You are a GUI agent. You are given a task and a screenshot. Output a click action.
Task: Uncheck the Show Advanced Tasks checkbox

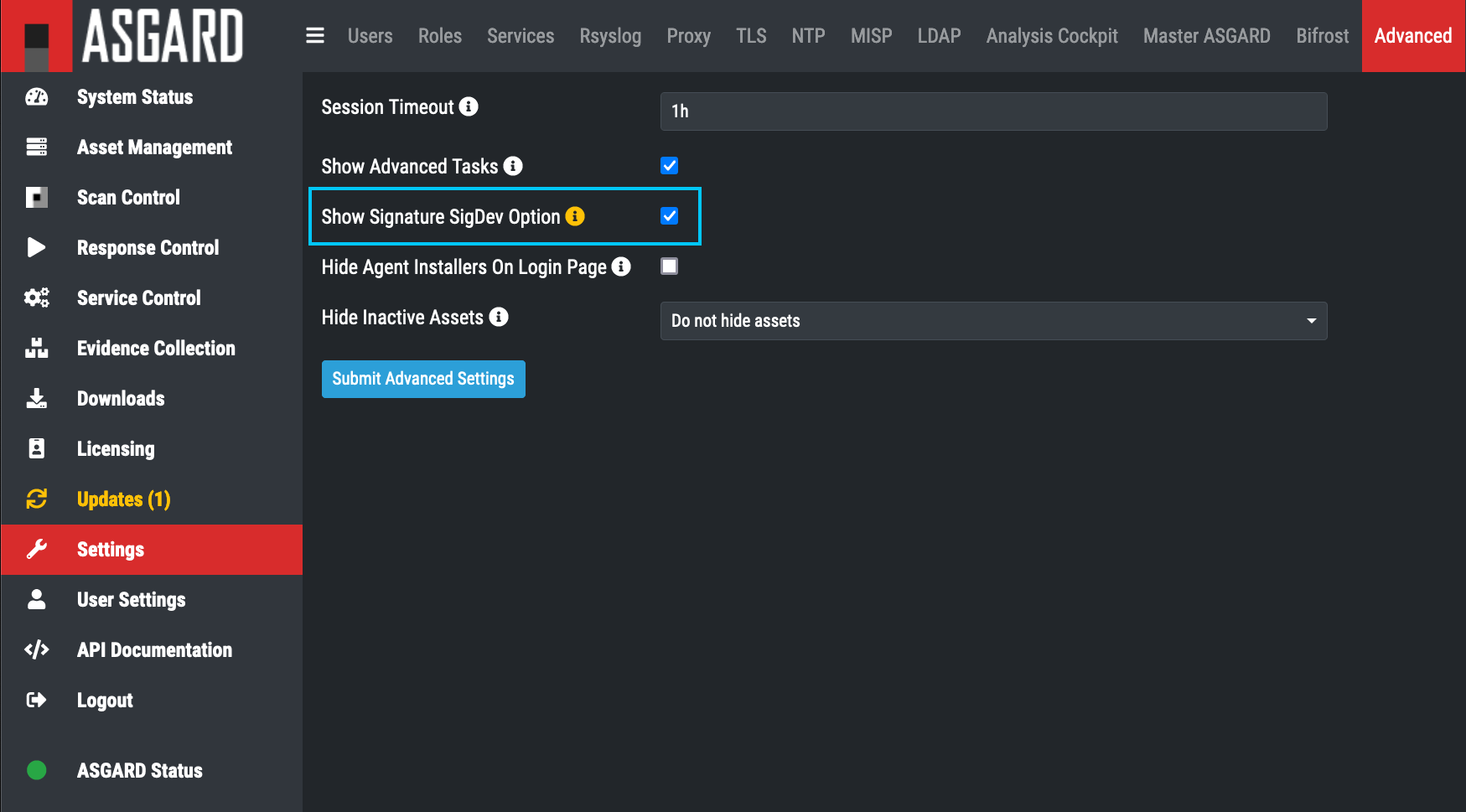point(669,166)
